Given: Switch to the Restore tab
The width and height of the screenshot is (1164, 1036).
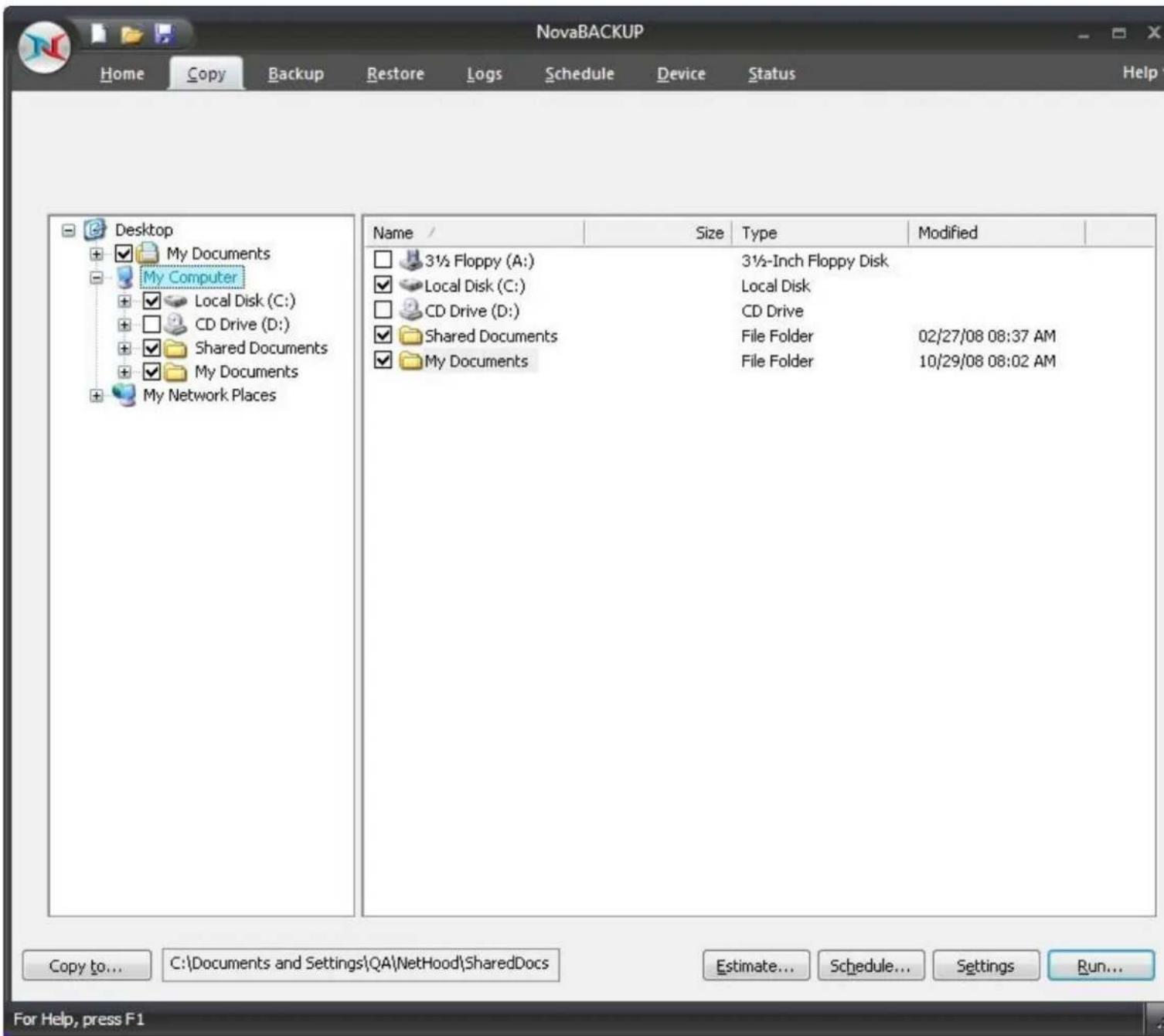Looking at the screenshot, I should (x=395, y=73).
